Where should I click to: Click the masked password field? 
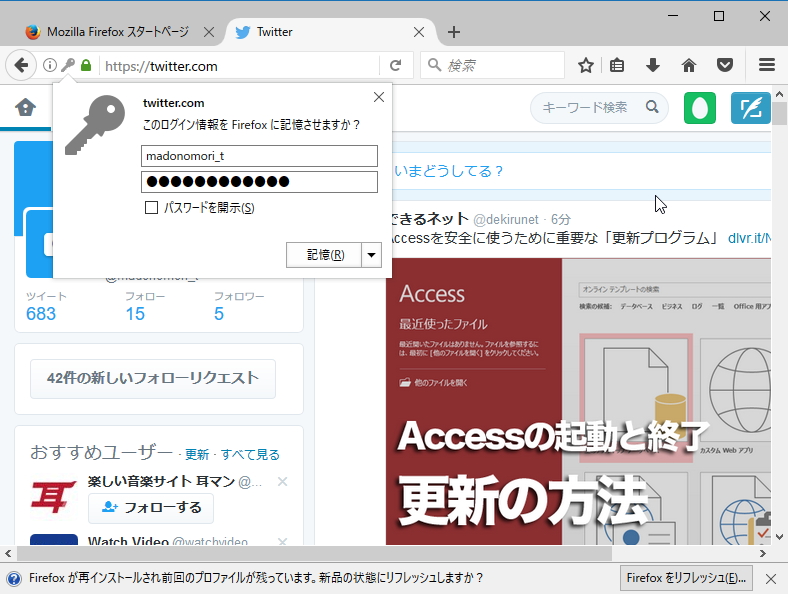[x=259, y=182]
